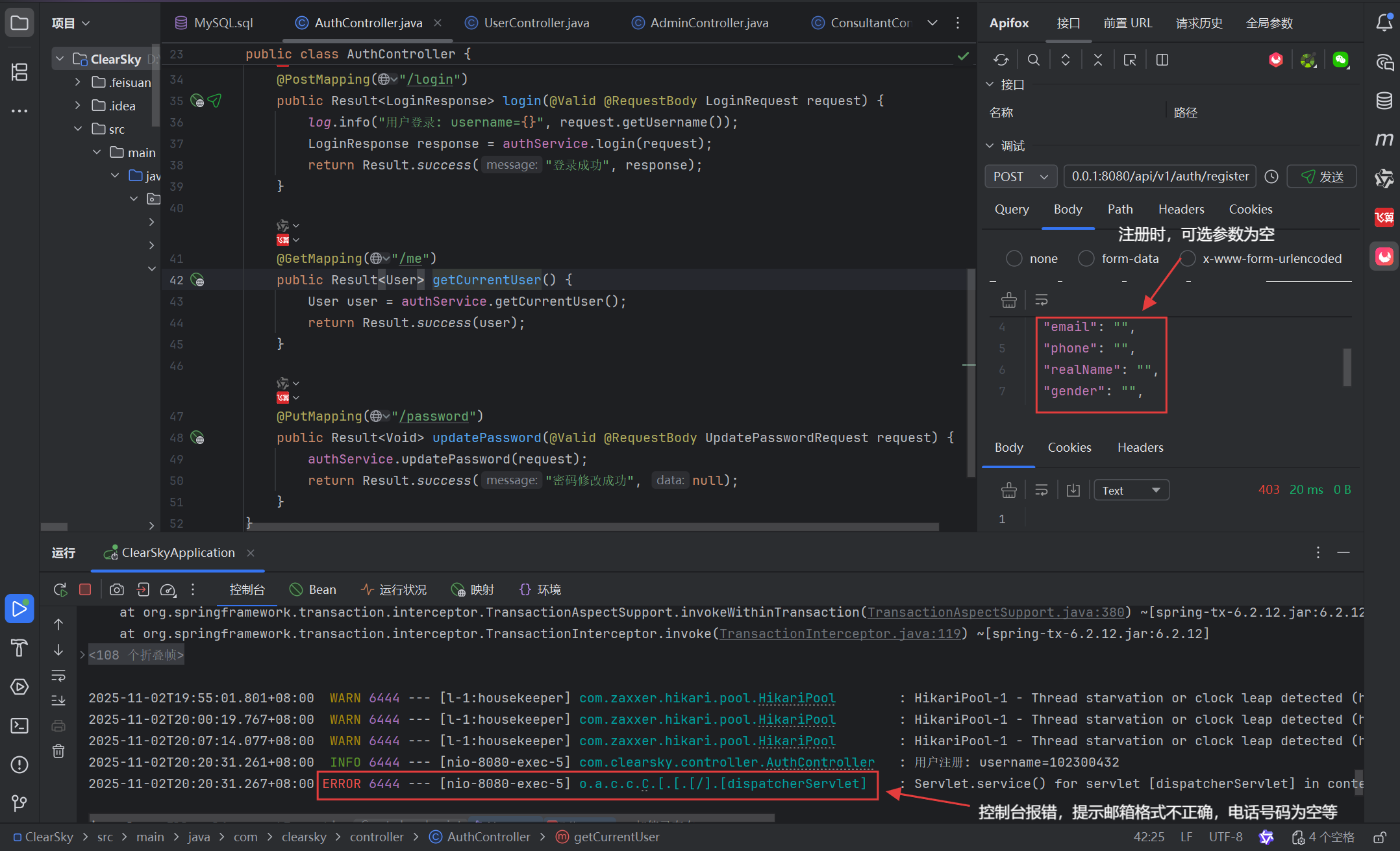Collapse the 调试 section
Viewport: 1400px width, 851px height.
pyautogui.click(x=990, y=146)
